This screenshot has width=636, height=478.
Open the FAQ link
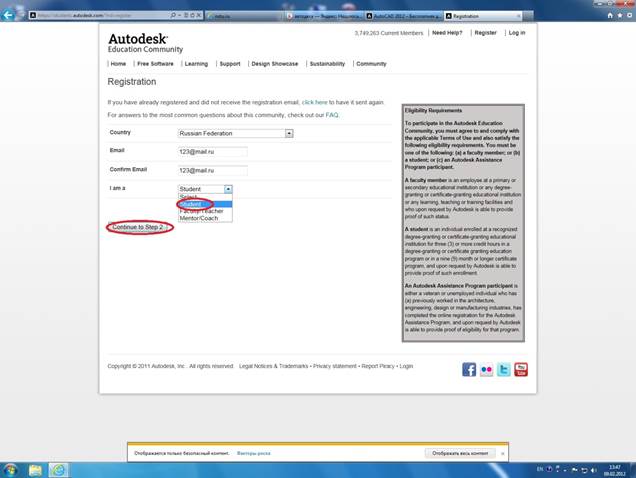(x=332, y=115)
